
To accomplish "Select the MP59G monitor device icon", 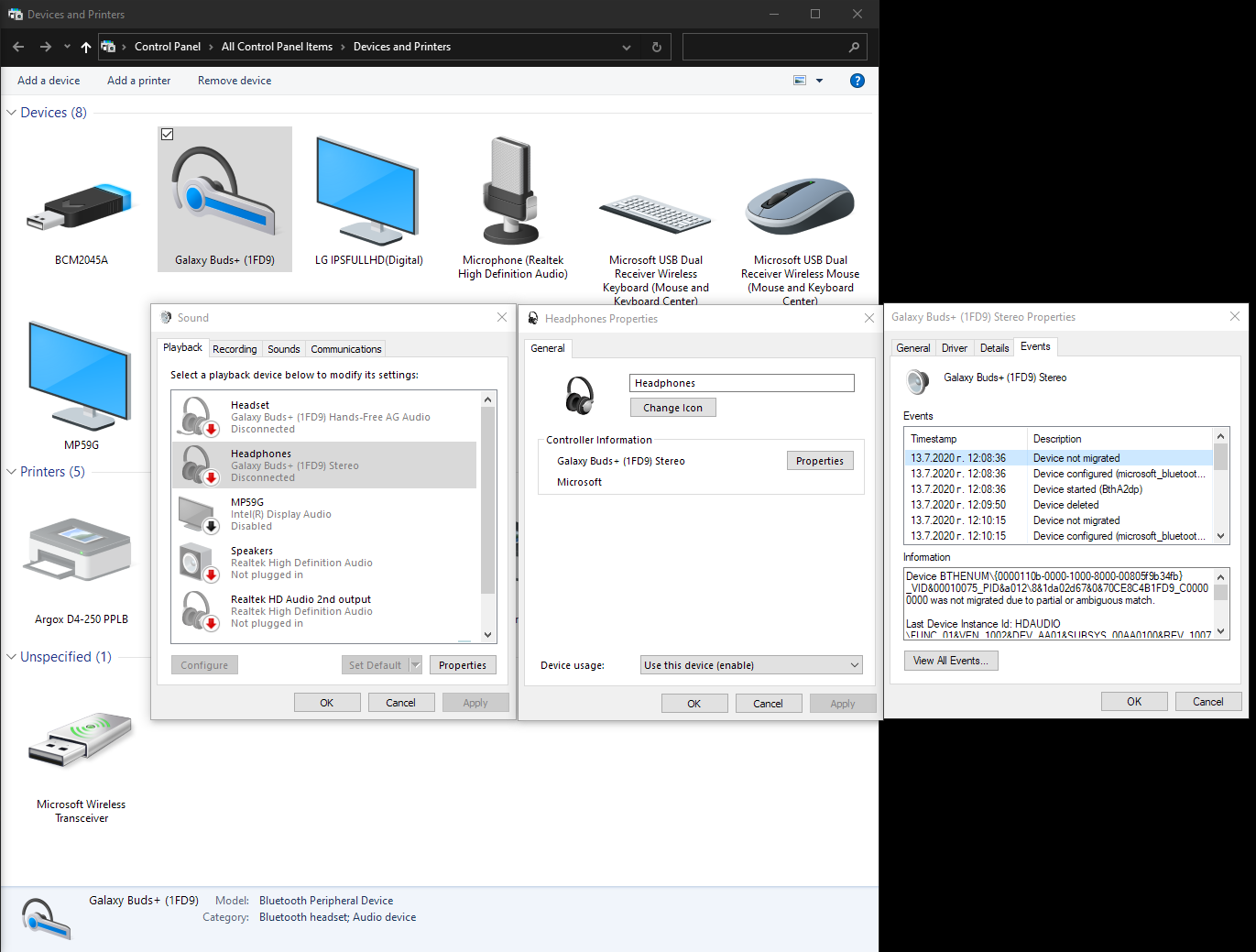I will point(81,376).
